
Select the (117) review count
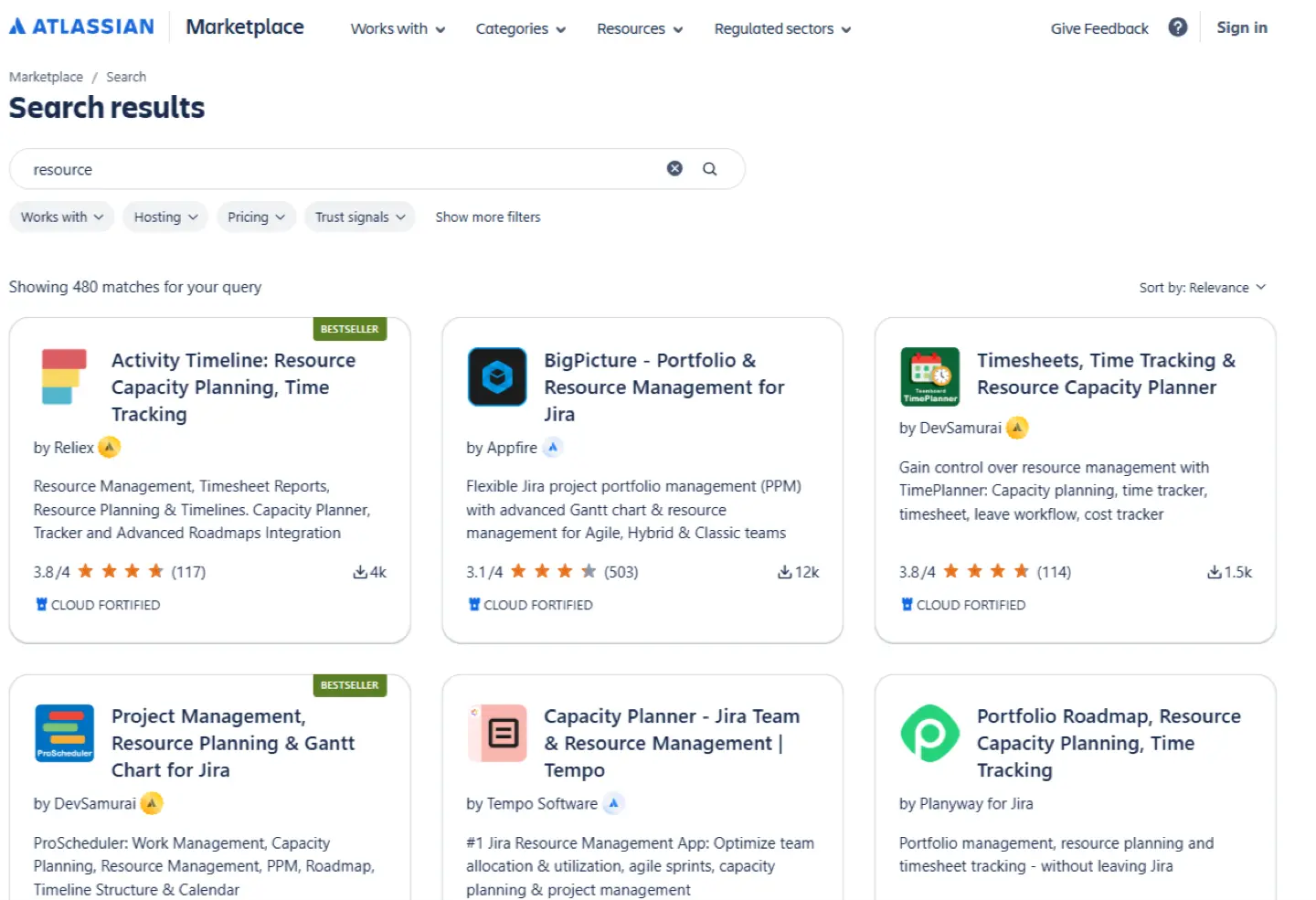pyautogui.click(x=188, y=573)
